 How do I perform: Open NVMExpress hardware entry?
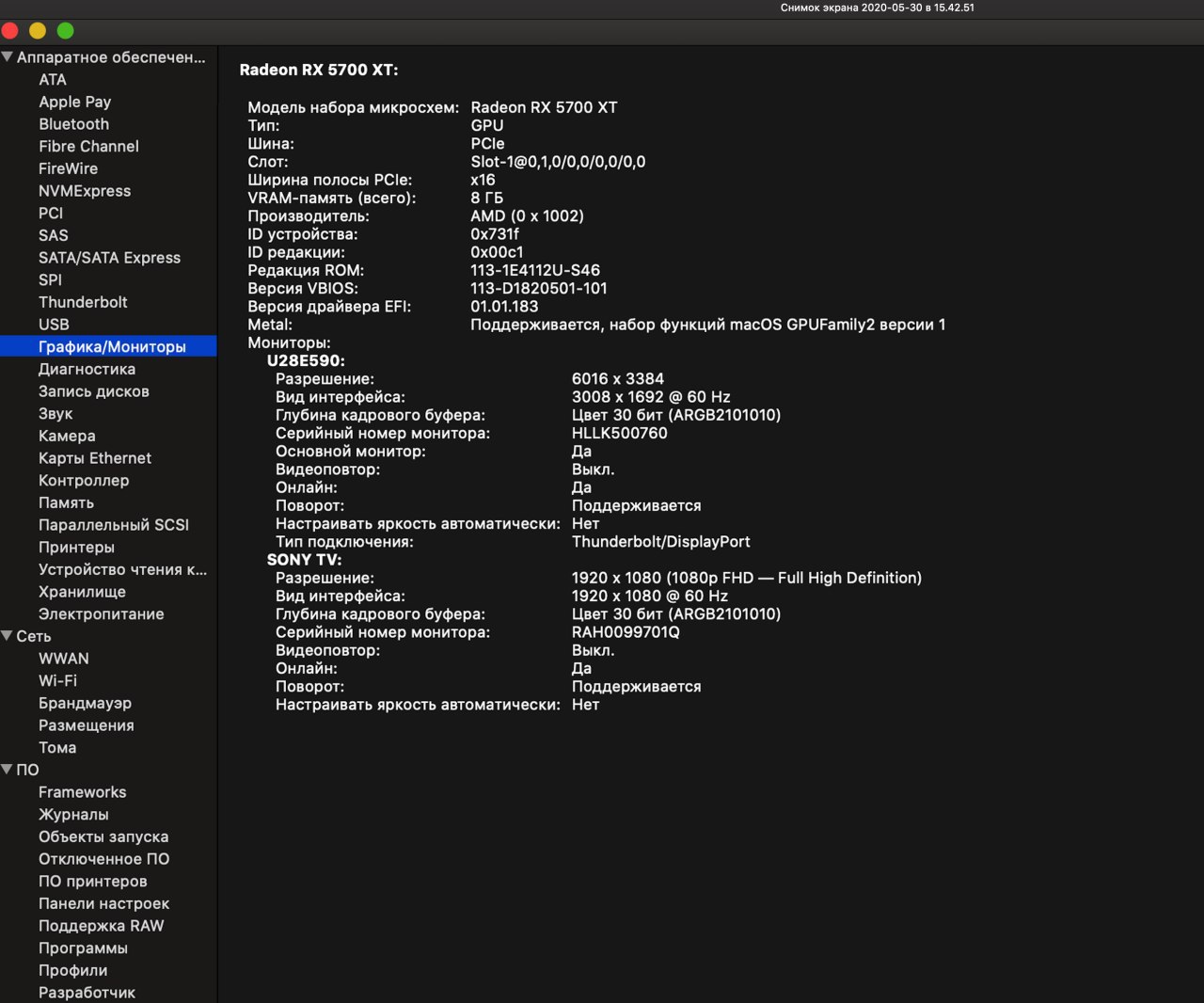click(85, 191)
